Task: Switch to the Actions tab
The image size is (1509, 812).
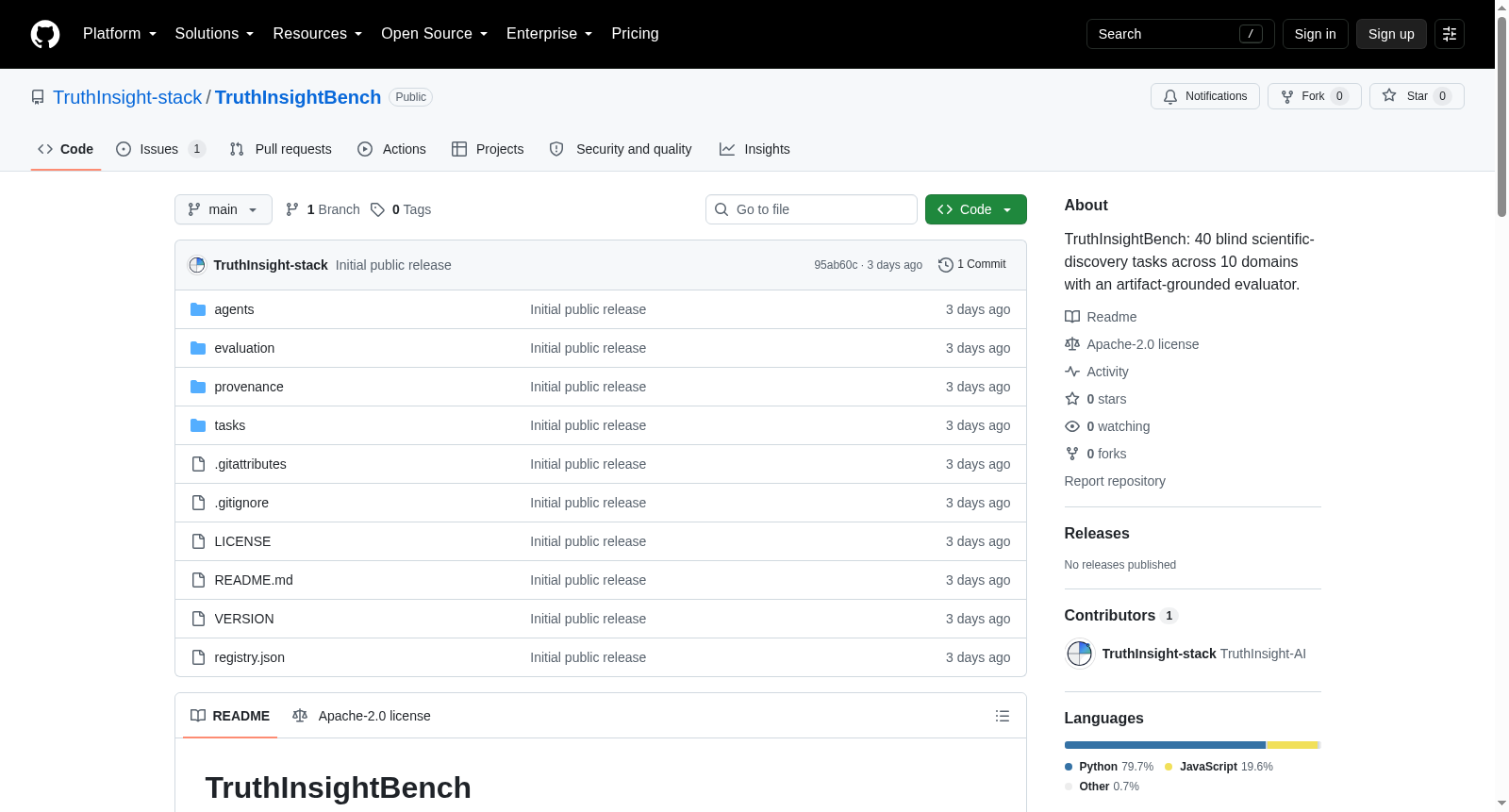Action: pos(392,149)
